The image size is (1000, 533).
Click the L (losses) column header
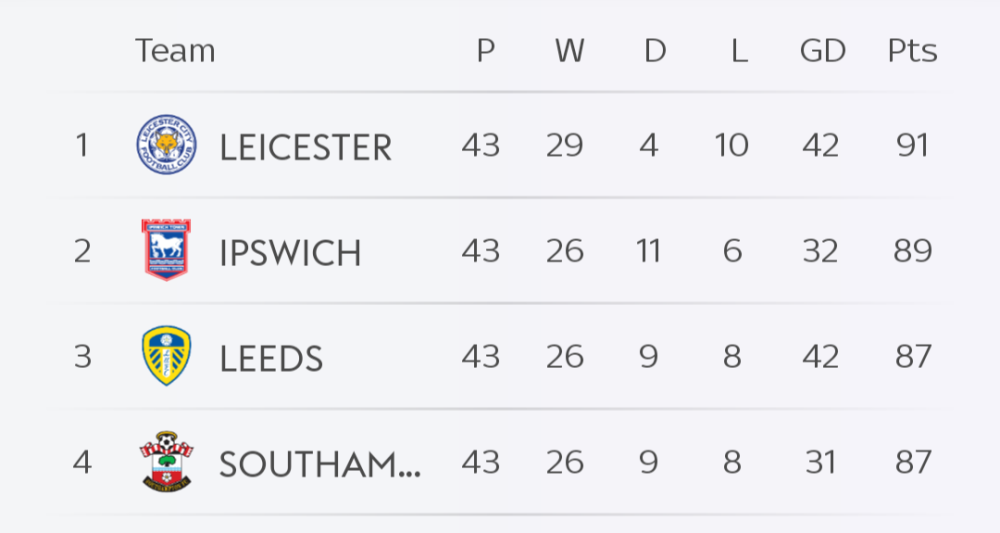pyautogui.click(x=739, y=51)
